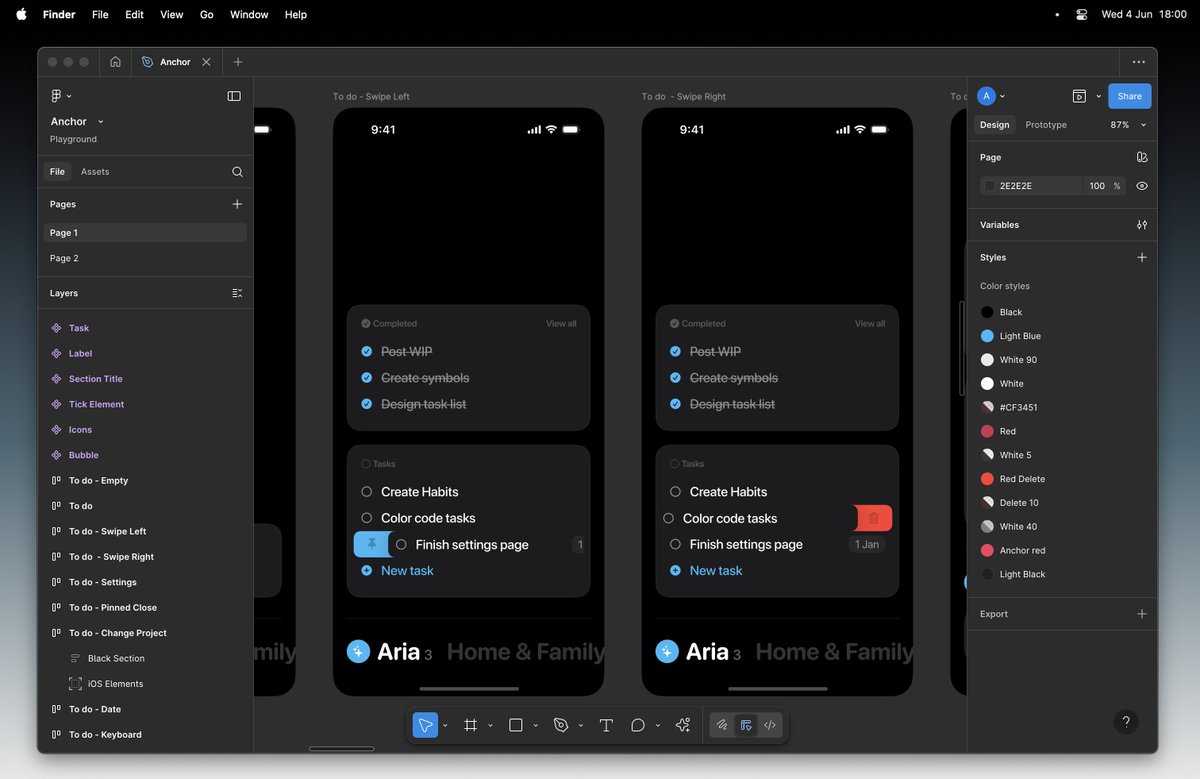The image size is (1200, 779).
Task: Tick Create Habits circle in Swipe Right
Action: tap(676, 492)
